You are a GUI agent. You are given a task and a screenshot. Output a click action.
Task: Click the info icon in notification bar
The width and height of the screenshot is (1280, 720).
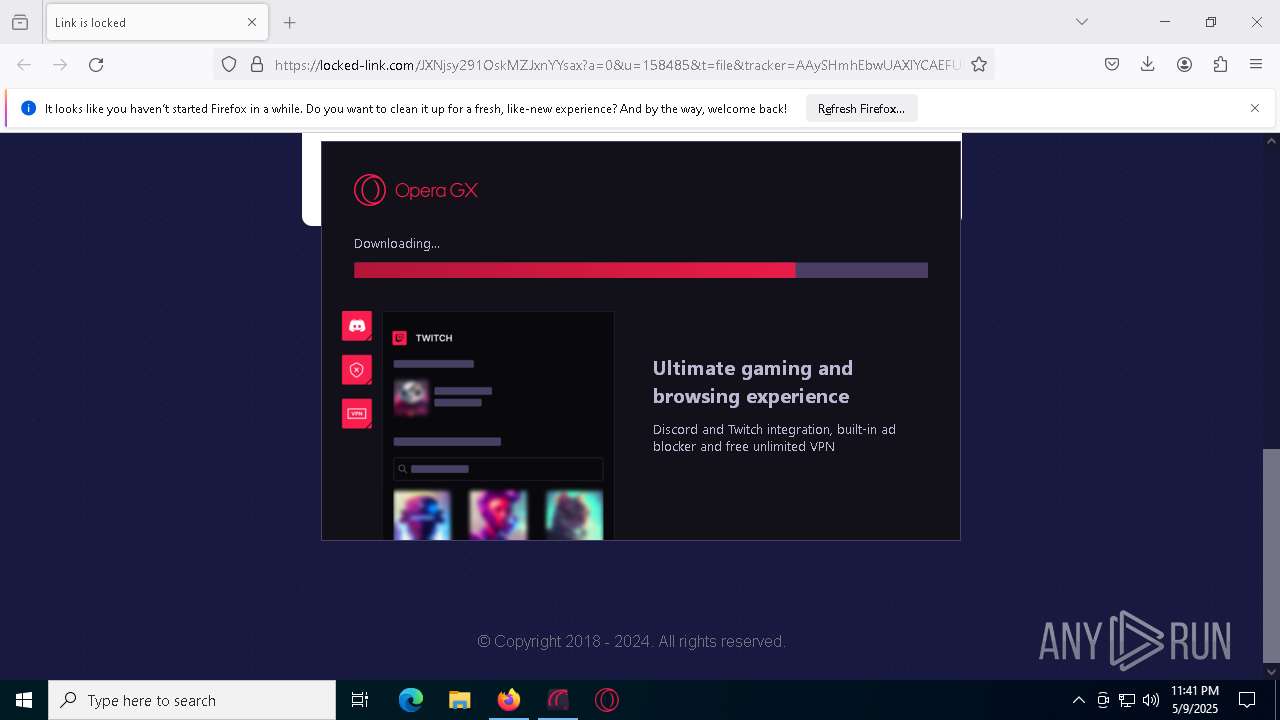pos(28,108)
